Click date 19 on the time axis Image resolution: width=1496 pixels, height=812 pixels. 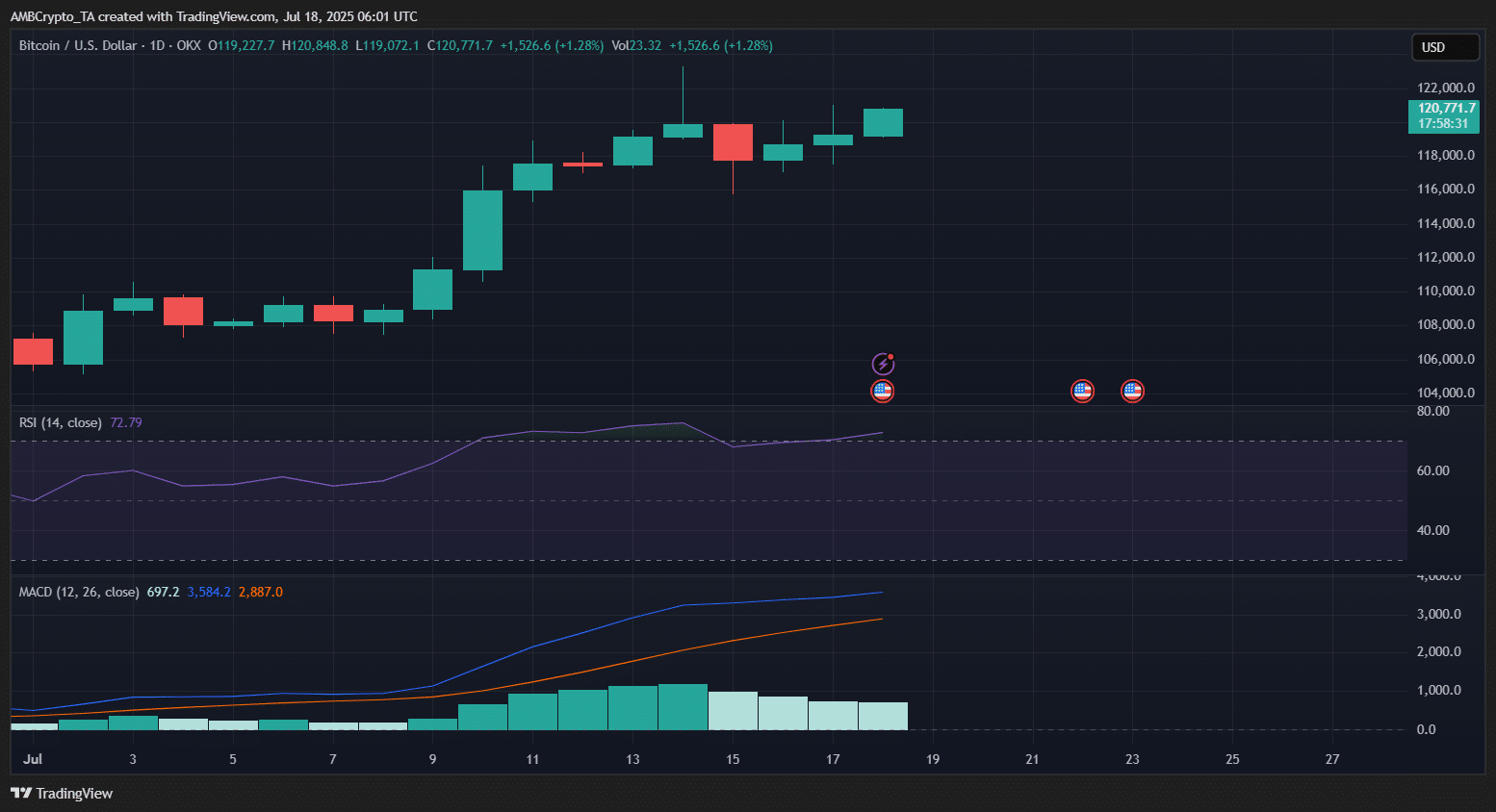pyautogui.click(x=933, y=759)
